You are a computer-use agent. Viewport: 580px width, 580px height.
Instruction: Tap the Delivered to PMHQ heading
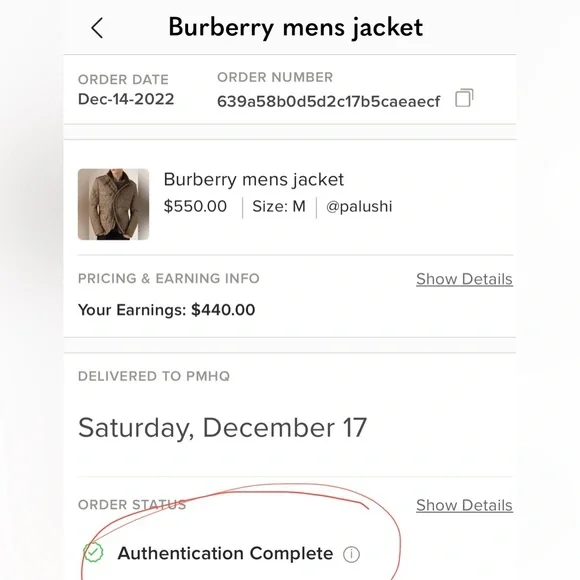(x=154, y=376)
